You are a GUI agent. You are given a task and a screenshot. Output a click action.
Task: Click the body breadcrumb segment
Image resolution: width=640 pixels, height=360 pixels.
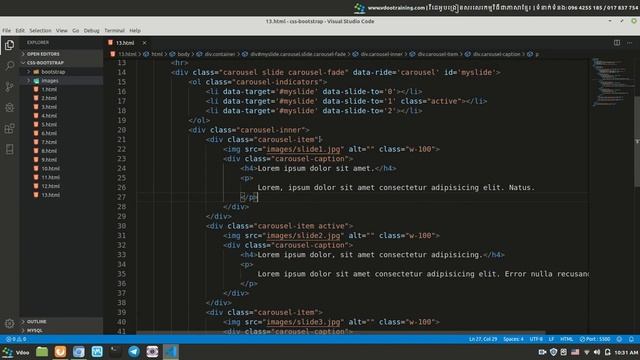[183, 54]
